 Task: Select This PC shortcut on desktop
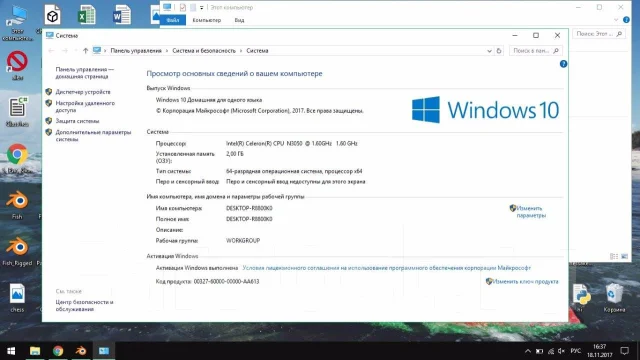pos(17,22)
